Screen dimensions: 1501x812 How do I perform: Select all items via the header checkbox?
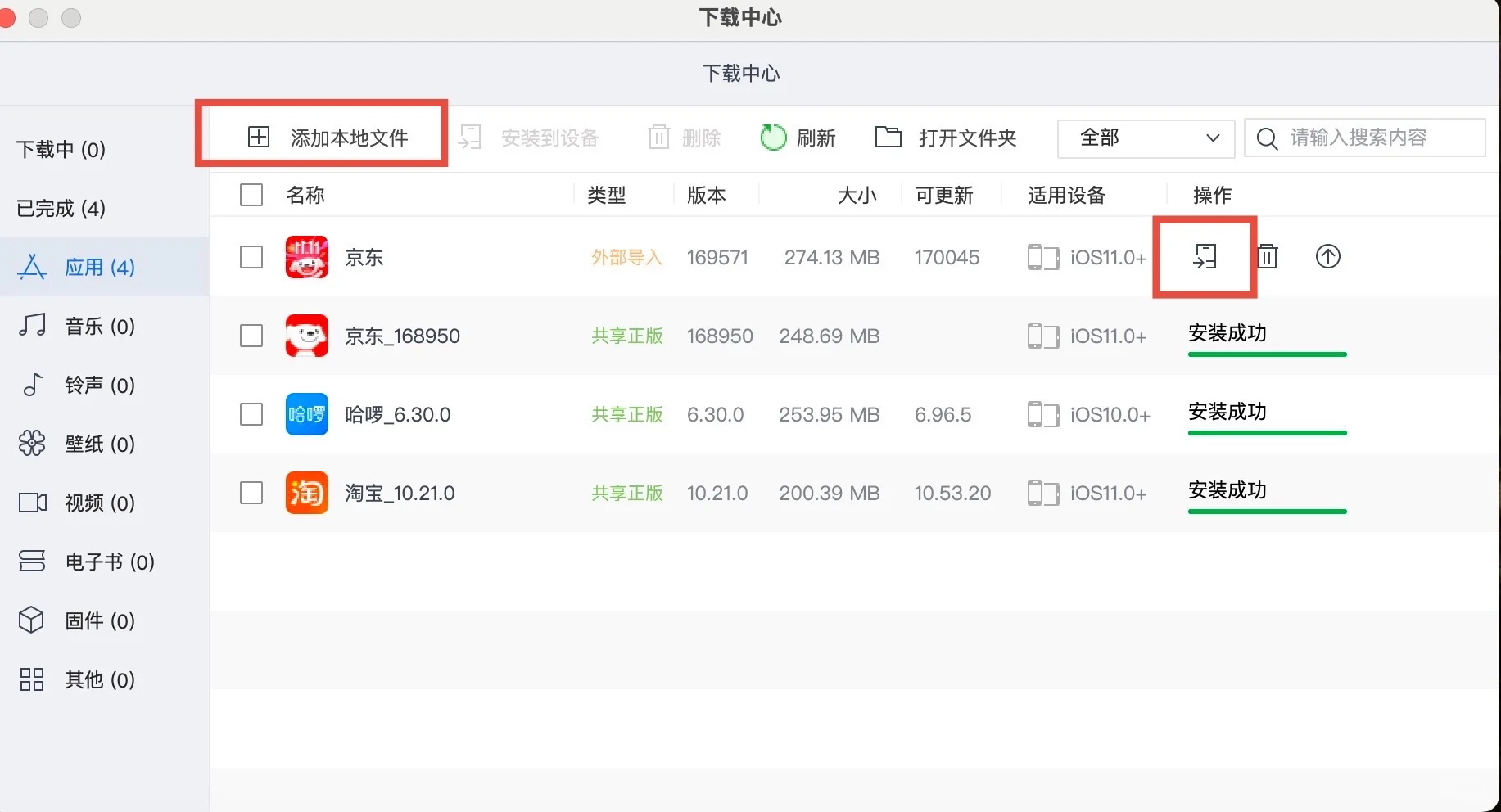[251, 195]
